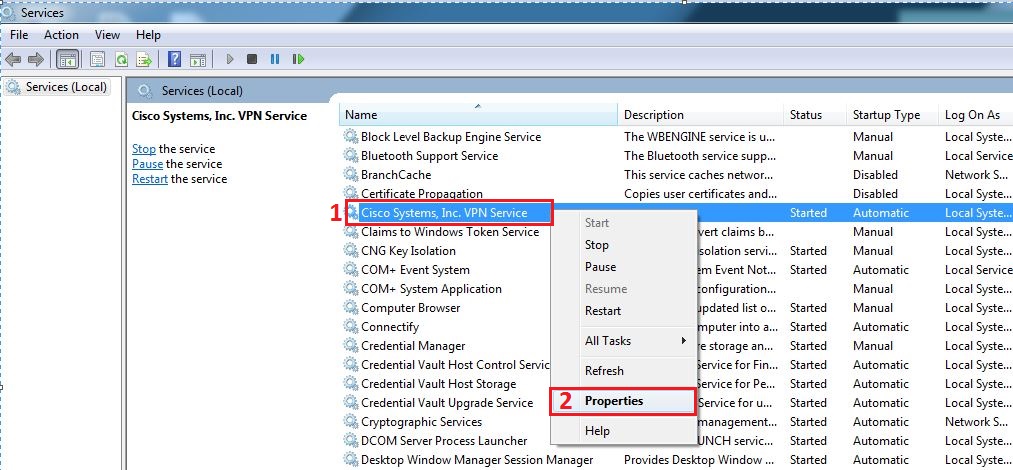The width and height of the screenshot is (1013, 470).
Task: Click the gear icon beside Connectify
Action: click(x=351, y=327)
